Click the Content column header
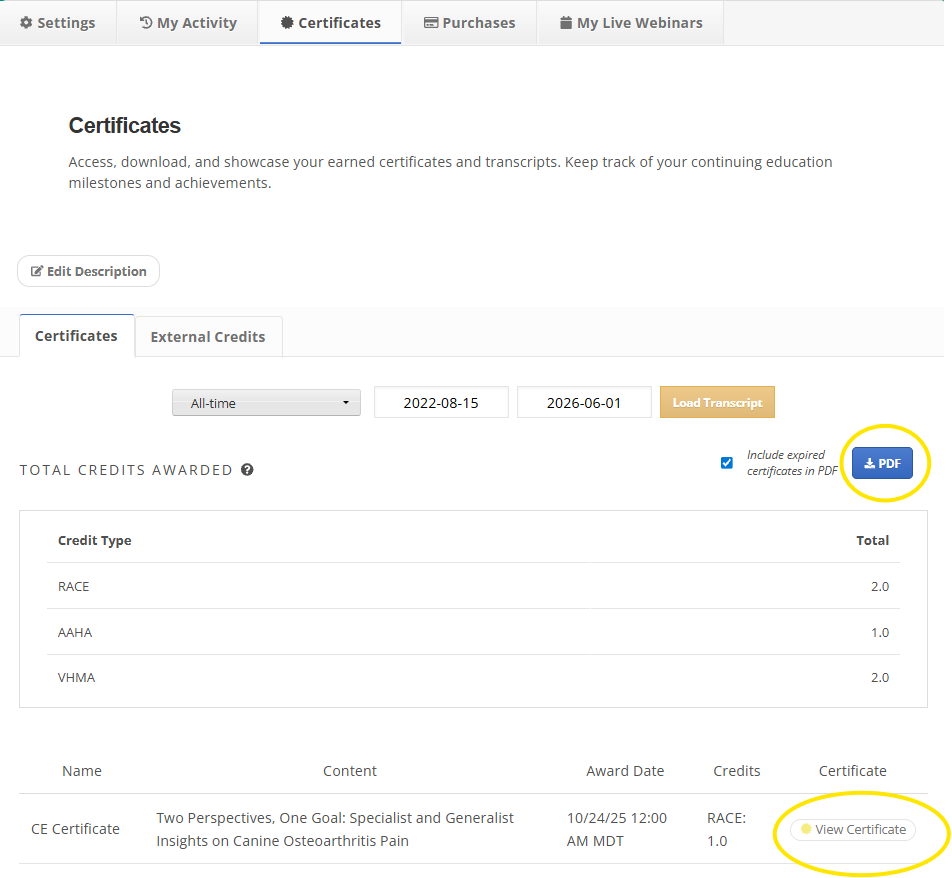This screenshot has width=952, height=878. click(x=350, y=771)
